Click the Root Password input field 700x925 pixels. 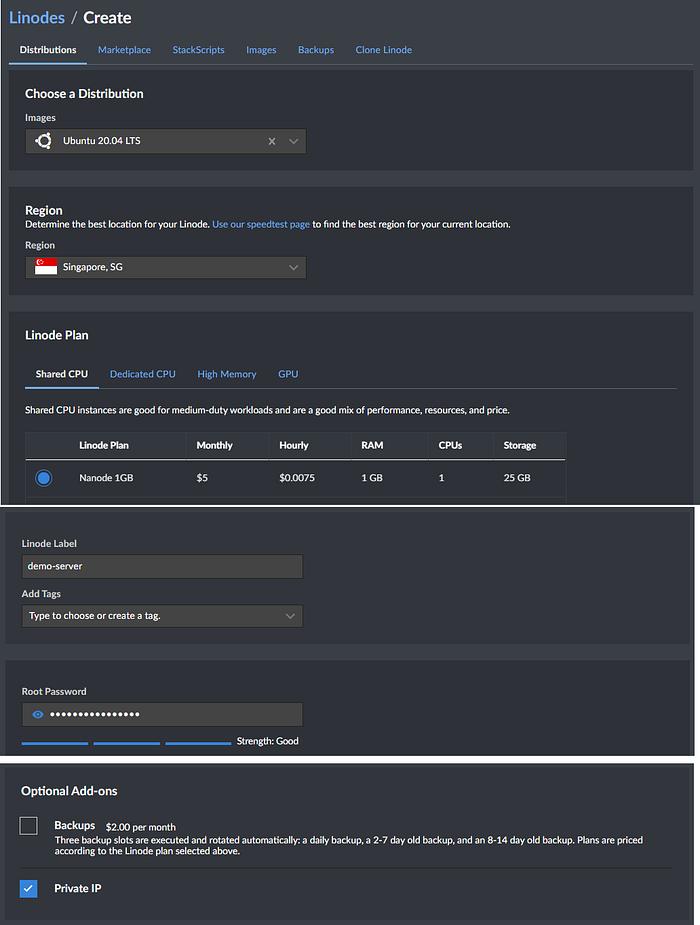[x=162, y=714]
